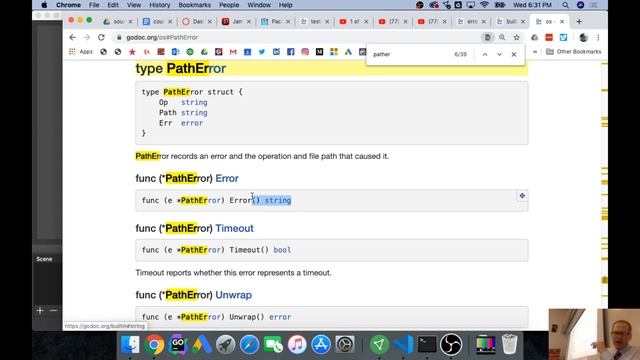Open App Store from the Dock
Screen dimensions: 640x360
click(x=321, y=344)
